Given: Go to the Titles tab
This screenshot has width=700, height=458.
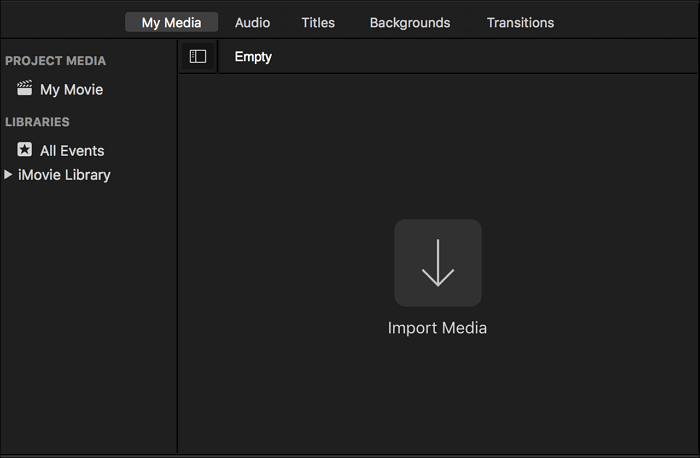Looking at the screenshot, I should click(318, 22).
